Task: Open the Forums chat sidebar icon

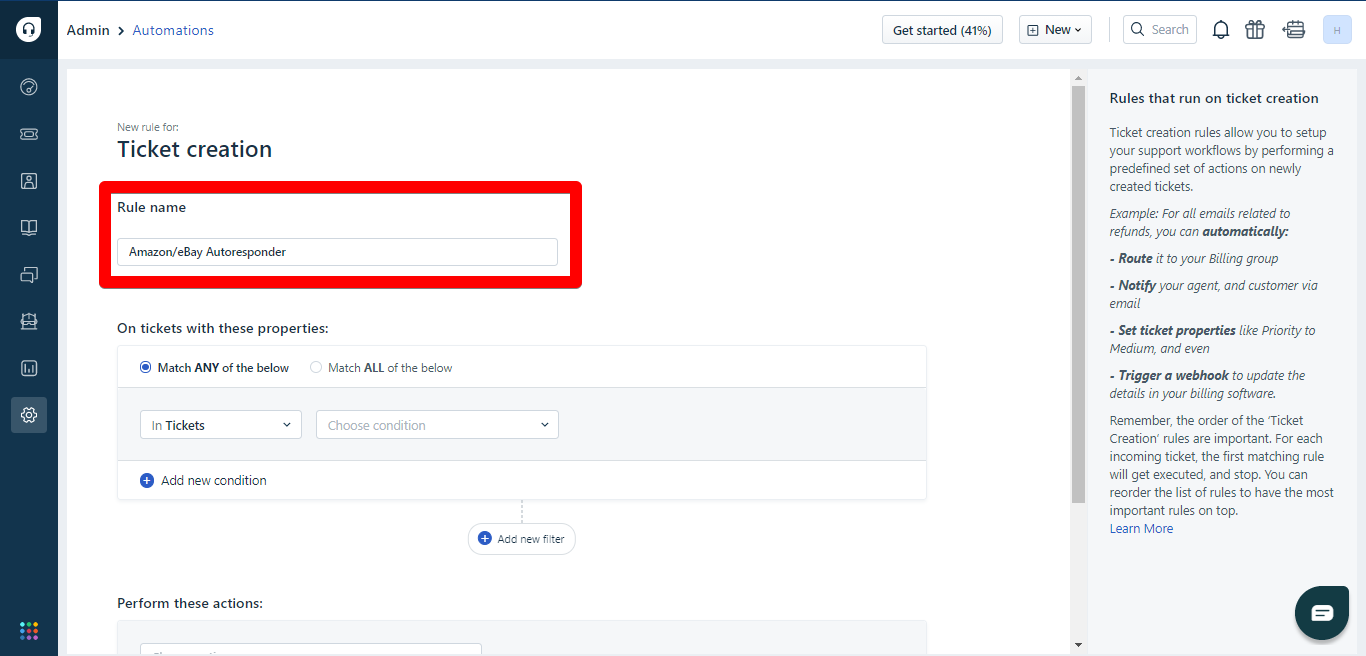Action: (29, 275)
